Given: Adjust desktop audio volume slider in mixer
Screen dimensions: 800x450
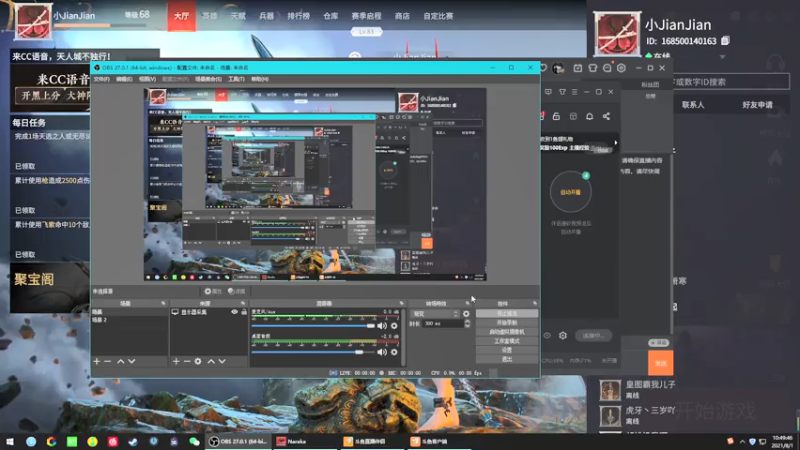Looking at the screenshot, I should [313, 352].
